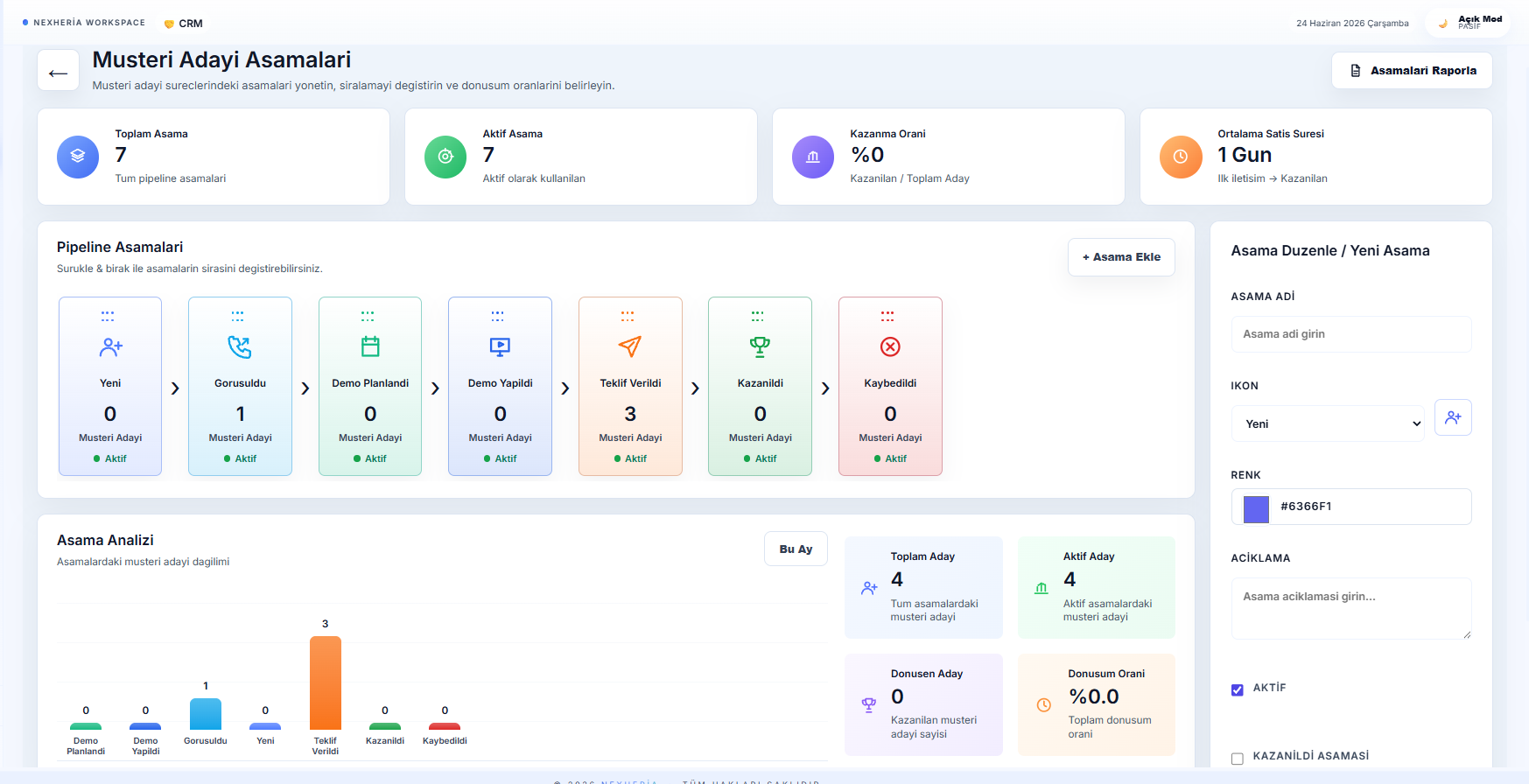Click the Aktif Asama target icon
This screenshot has height=784, width=1529.
[445, 157]
